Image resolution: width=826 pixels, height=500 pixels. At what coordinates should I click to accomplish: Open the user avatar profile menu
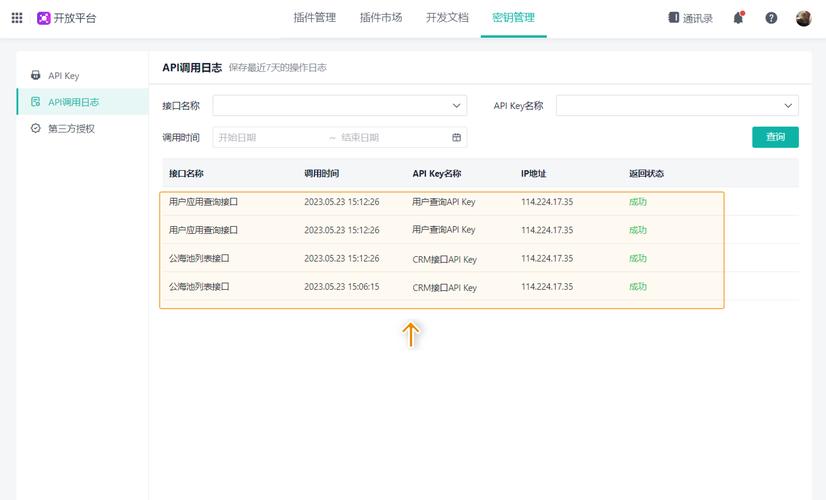[x=803, y=18]
